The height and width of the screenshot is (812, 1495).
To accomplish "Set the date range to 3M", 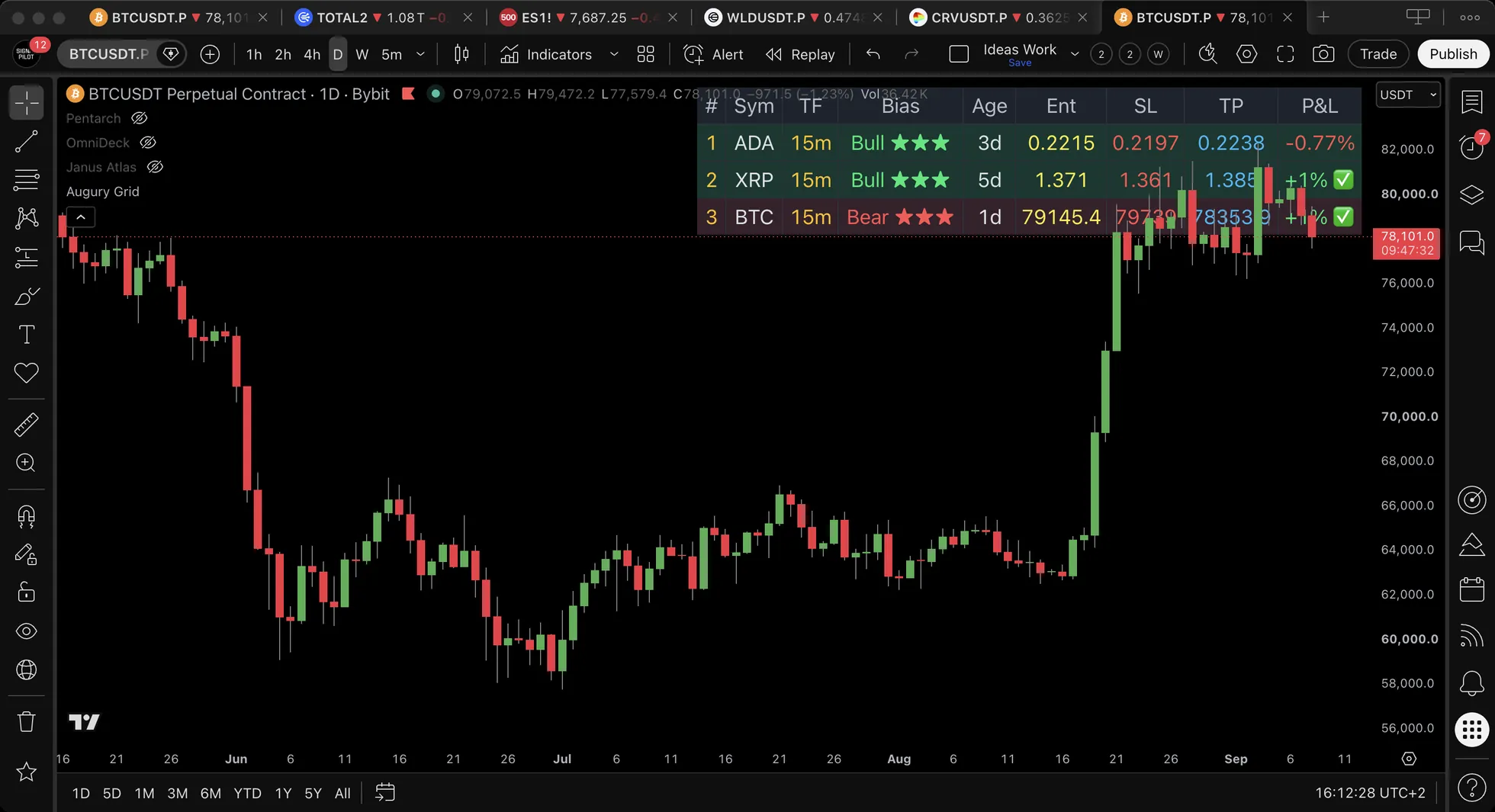I will (178, 793).
